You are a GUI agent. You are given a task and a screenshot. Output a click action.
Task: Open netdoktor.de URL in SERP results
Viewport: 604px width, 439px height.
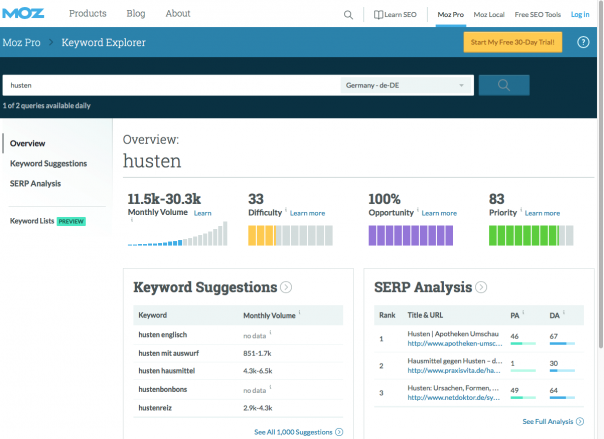(x=454, y=397)
